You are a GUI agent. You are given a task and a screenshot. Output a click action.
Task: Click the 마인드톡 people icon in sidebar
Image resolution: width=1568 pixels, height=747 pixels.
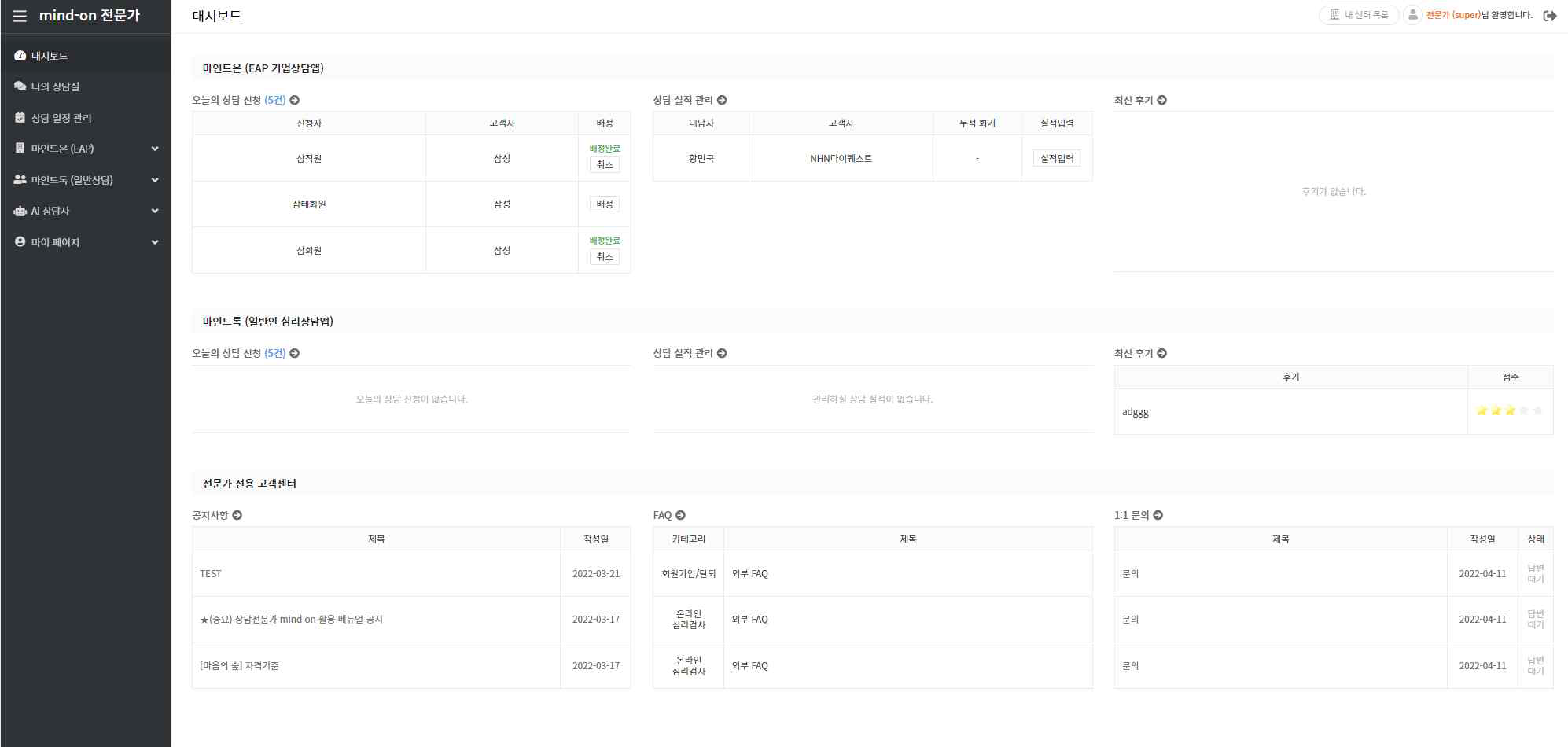click(x=20, y=180)
